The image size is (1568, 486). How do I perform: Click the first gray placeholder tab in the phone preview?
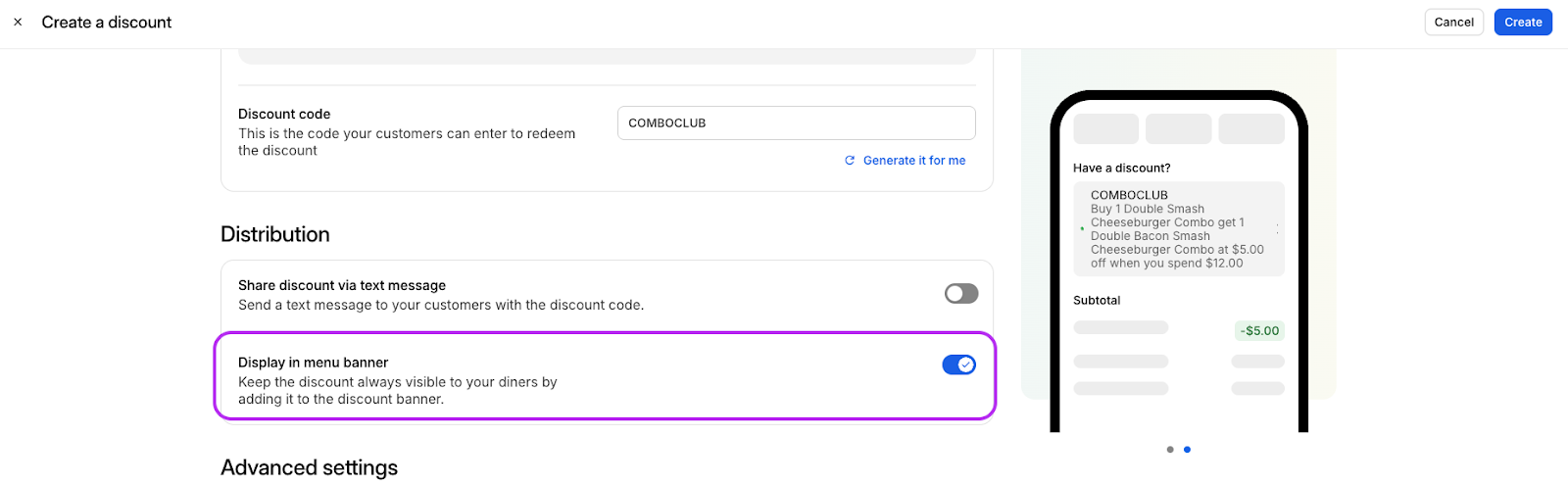click(1106, 129)
